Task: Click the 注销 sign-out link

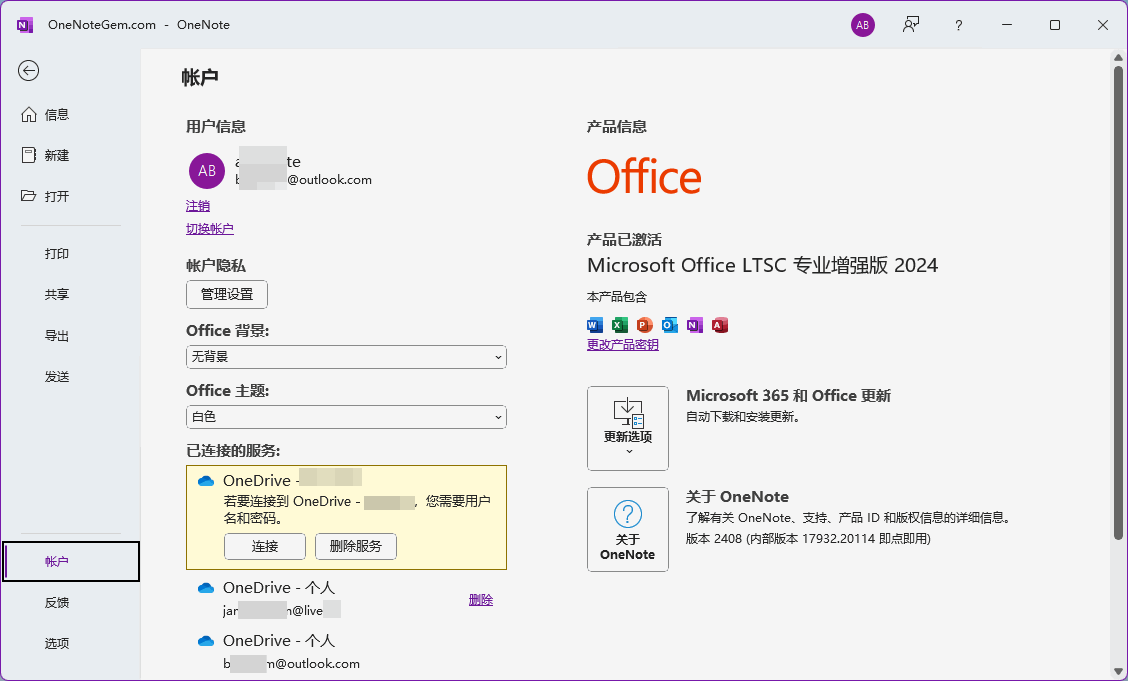Action: coord(198,206)
